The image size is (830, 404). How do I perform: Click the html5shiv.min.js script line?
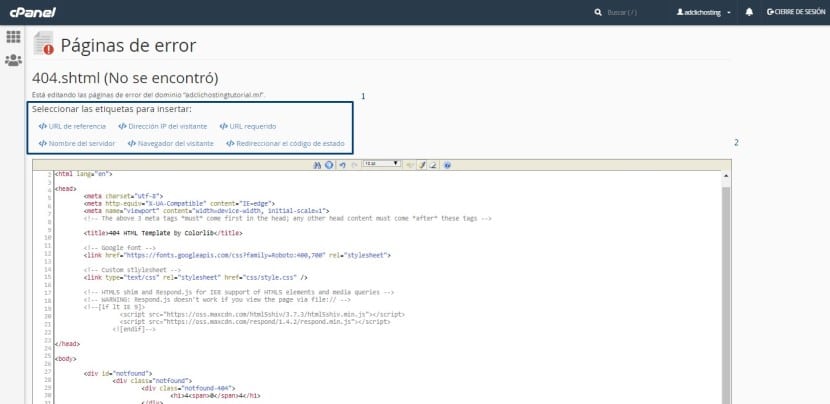coord(263,315)
